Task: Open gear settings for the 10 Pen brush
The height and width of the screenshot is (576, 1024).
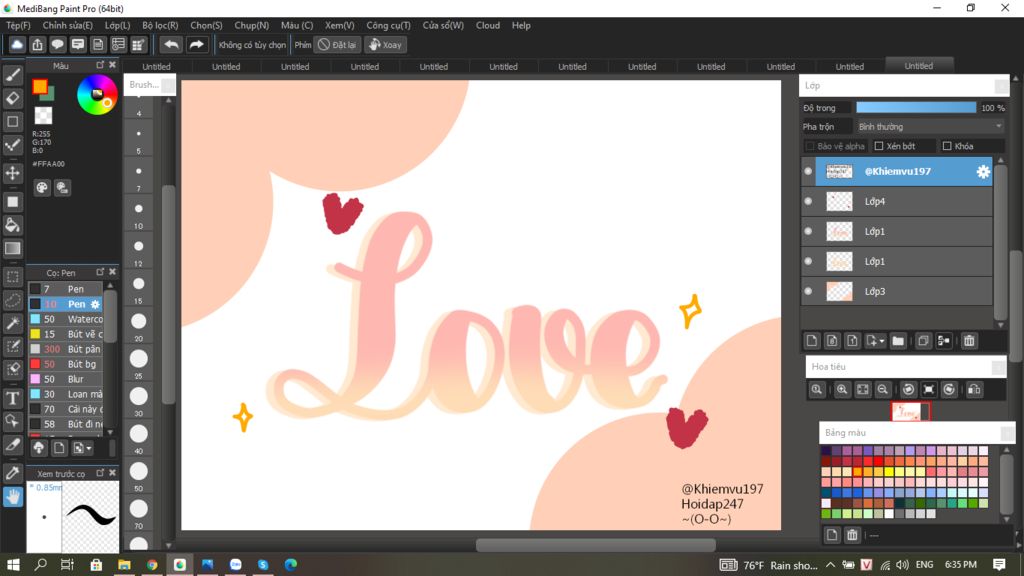Action: [x=95, y=304]
